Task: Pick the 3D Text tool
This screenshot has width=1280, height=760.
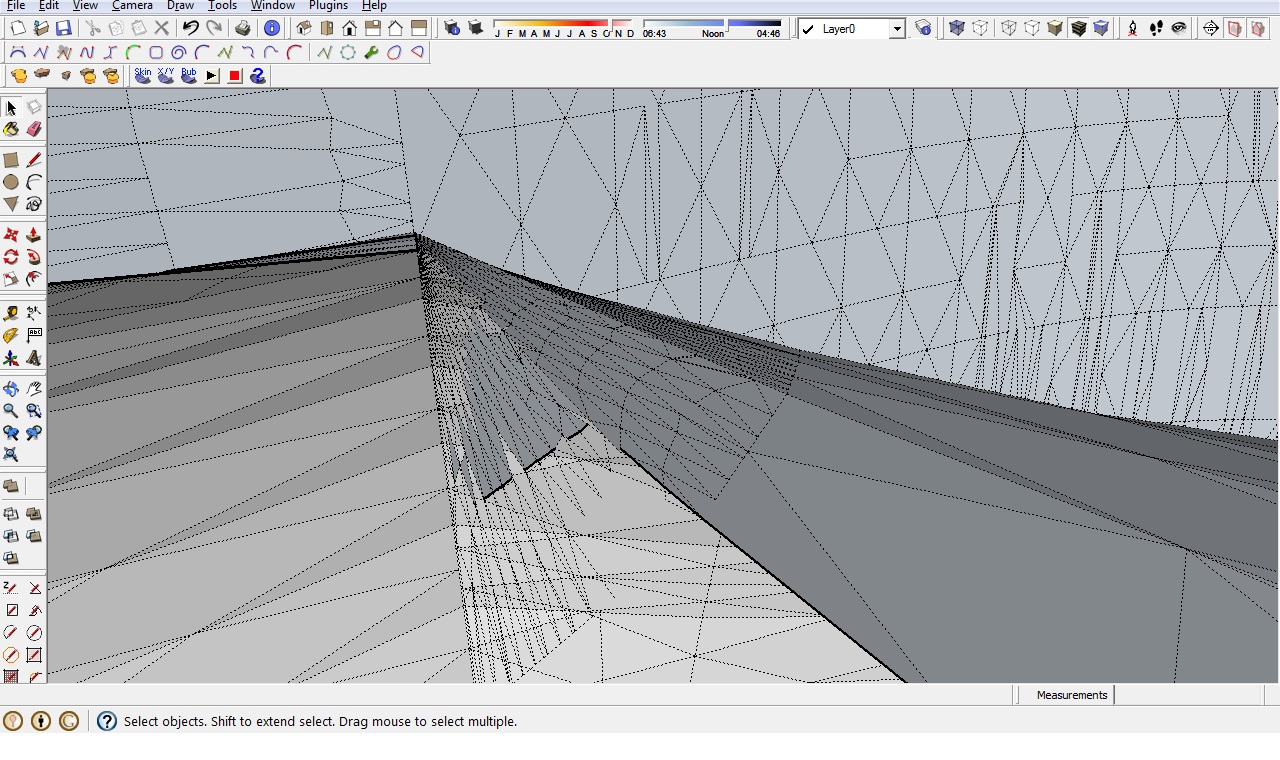Action: (34, 357)
